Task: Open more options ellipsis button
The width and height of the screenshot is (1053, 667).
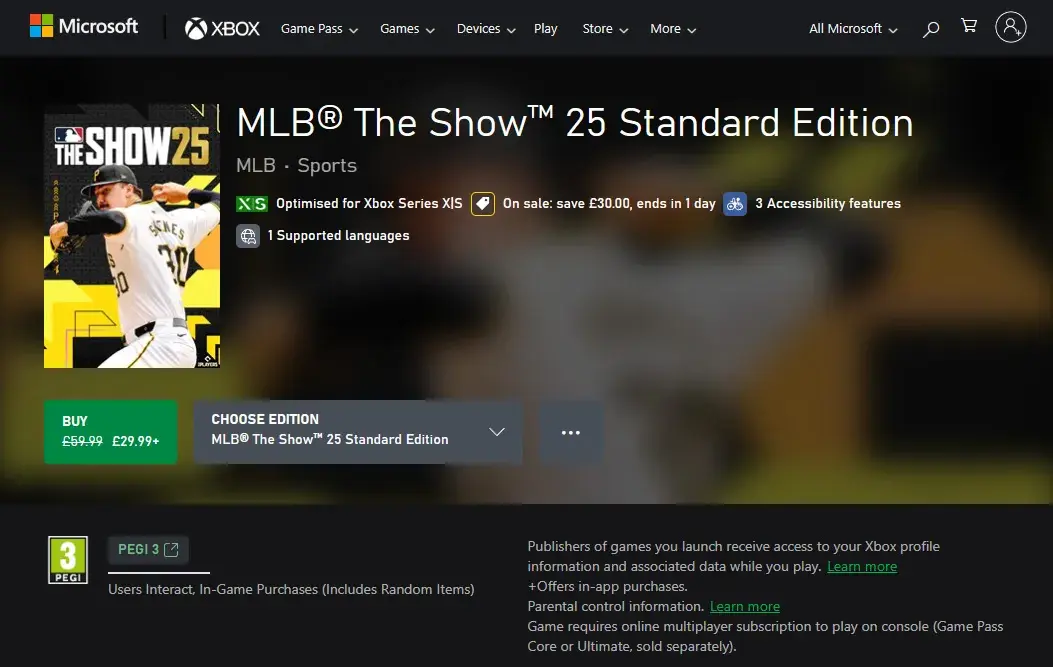Action: click(x=571, y=433)
